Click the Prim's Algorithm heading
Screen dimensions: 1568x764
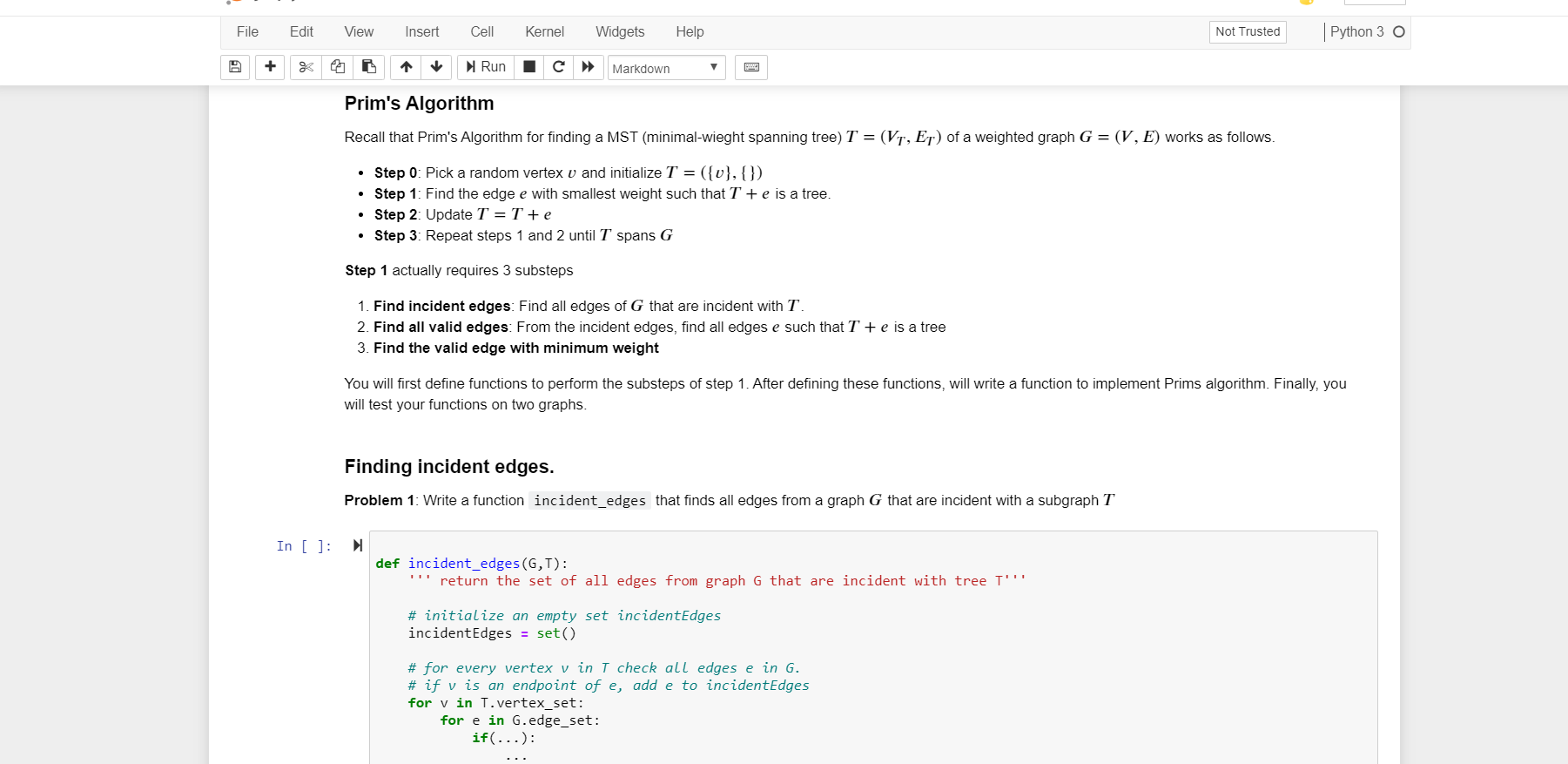pos(419,104)
